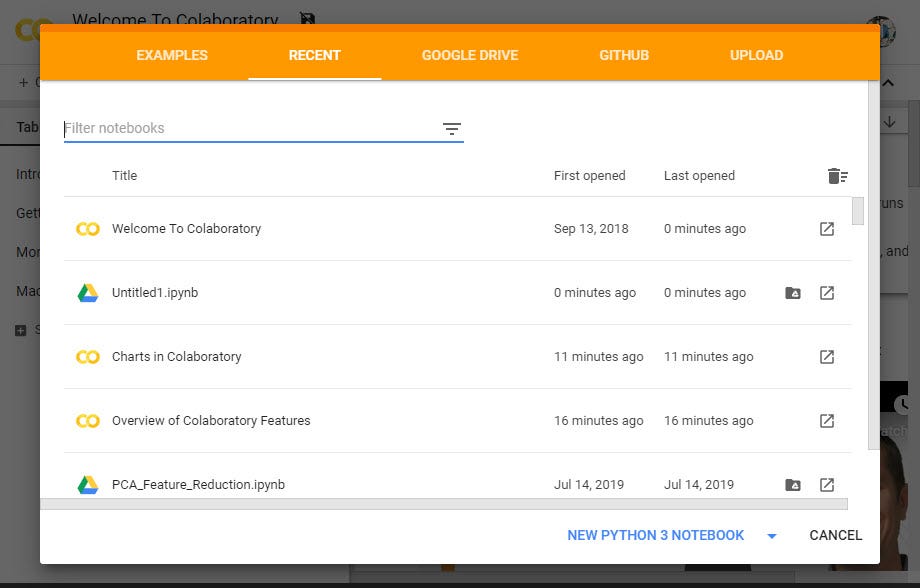This screenshot has height=588, width=920.
Task: Show PCA_Feature_Reduction.ipynb in Drive icon
Action: click(793, 485)
